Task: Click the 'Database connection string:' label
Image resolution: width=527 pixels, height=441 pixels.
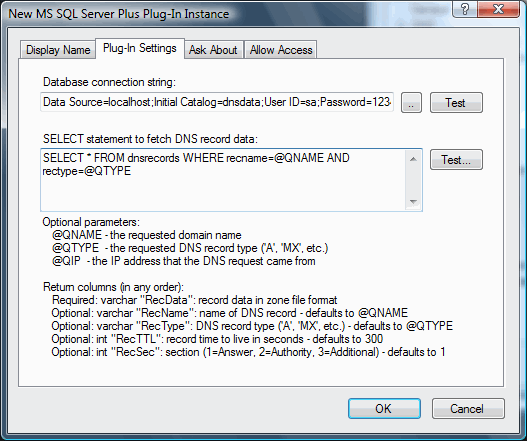Action: point(109,82)
